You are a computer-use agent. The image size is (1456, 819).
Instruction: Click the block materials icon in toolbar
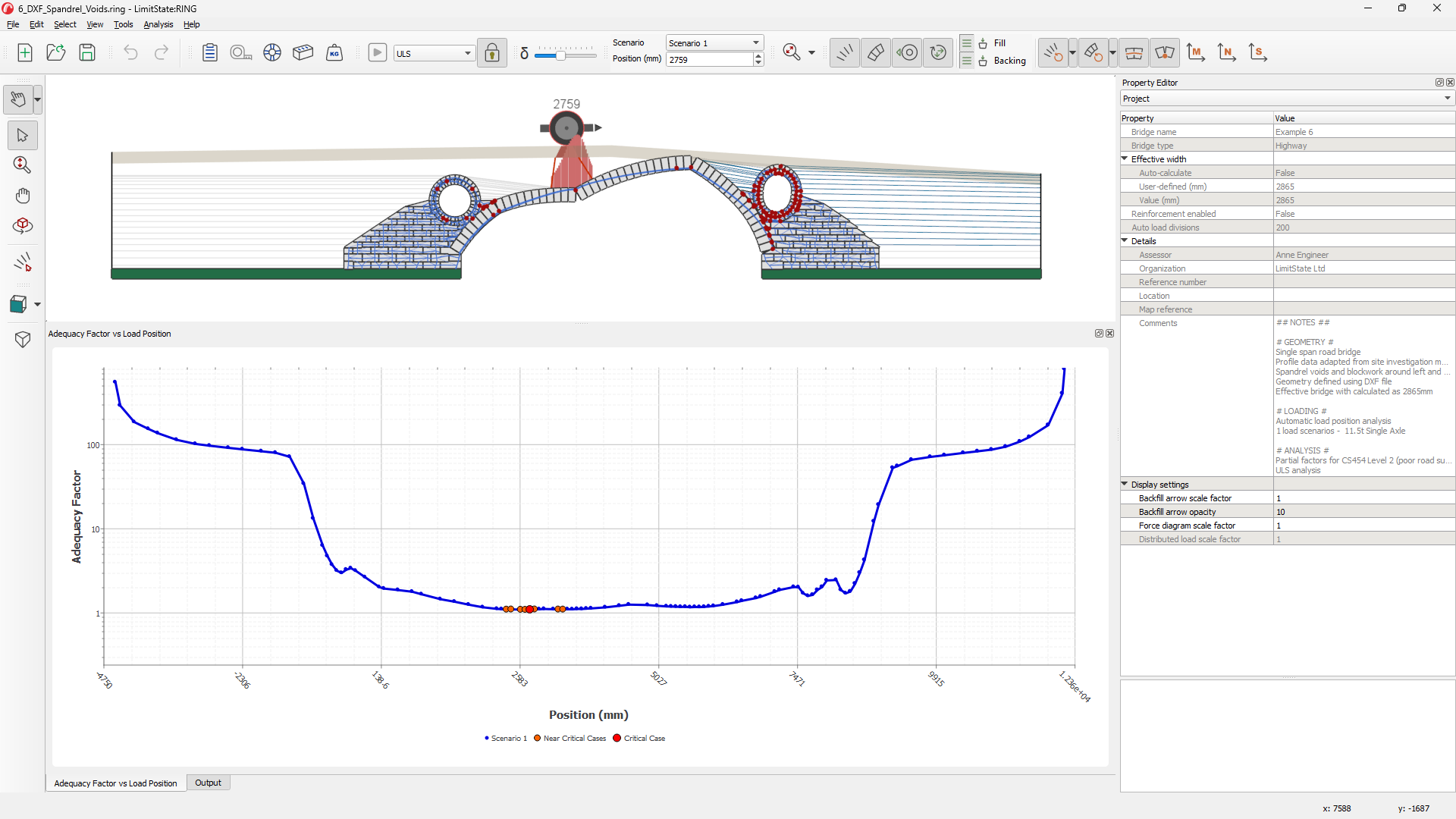pos(303,52)
